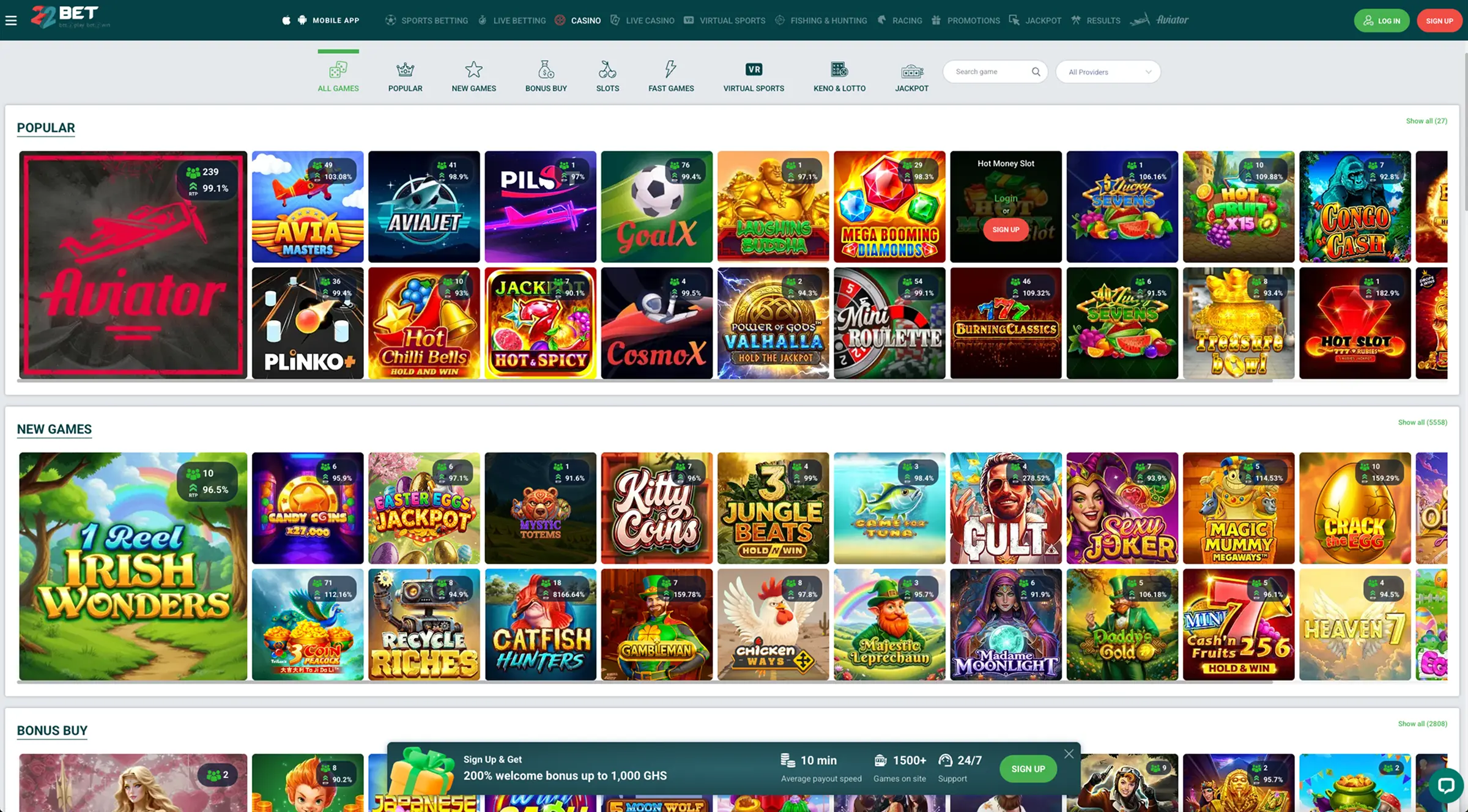Open the All Providers dropdown
The image size is (1468, 812).
1108,72
